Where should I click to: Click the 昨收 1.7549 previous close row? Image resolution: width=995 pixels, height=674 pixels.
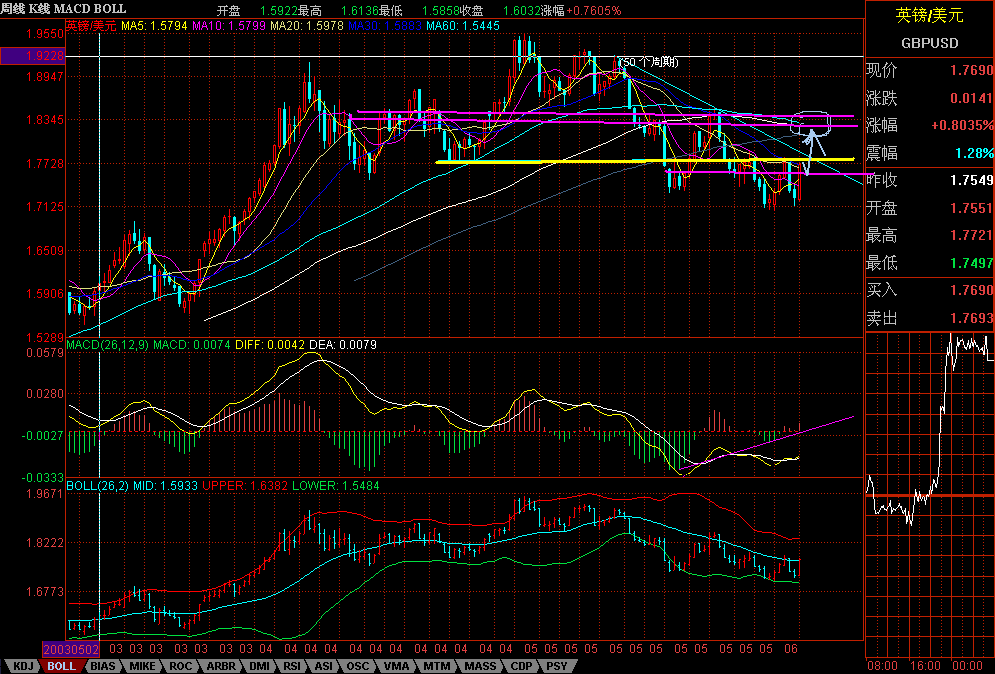[x=930, y=180]
